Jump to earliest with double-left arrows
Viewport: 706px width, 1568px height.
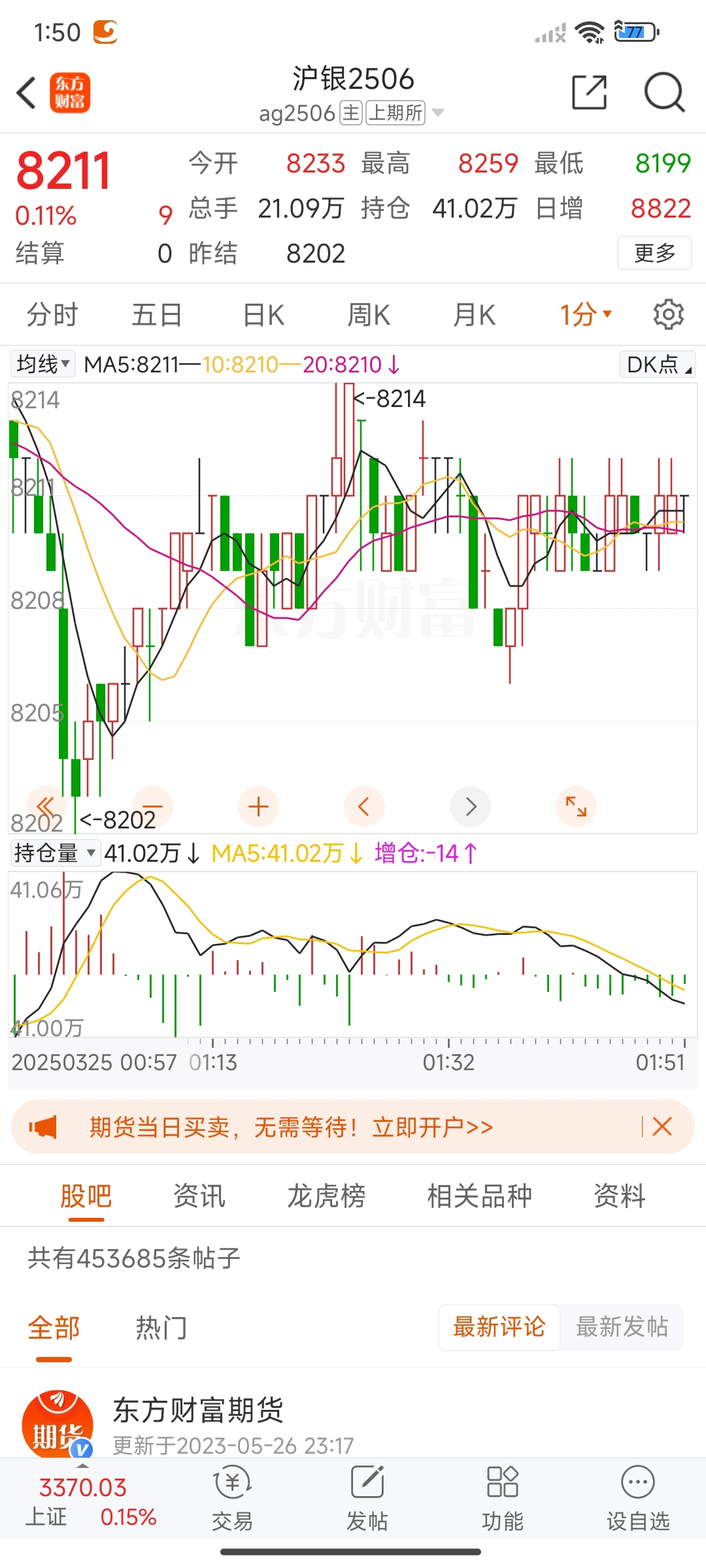[46, 807]
